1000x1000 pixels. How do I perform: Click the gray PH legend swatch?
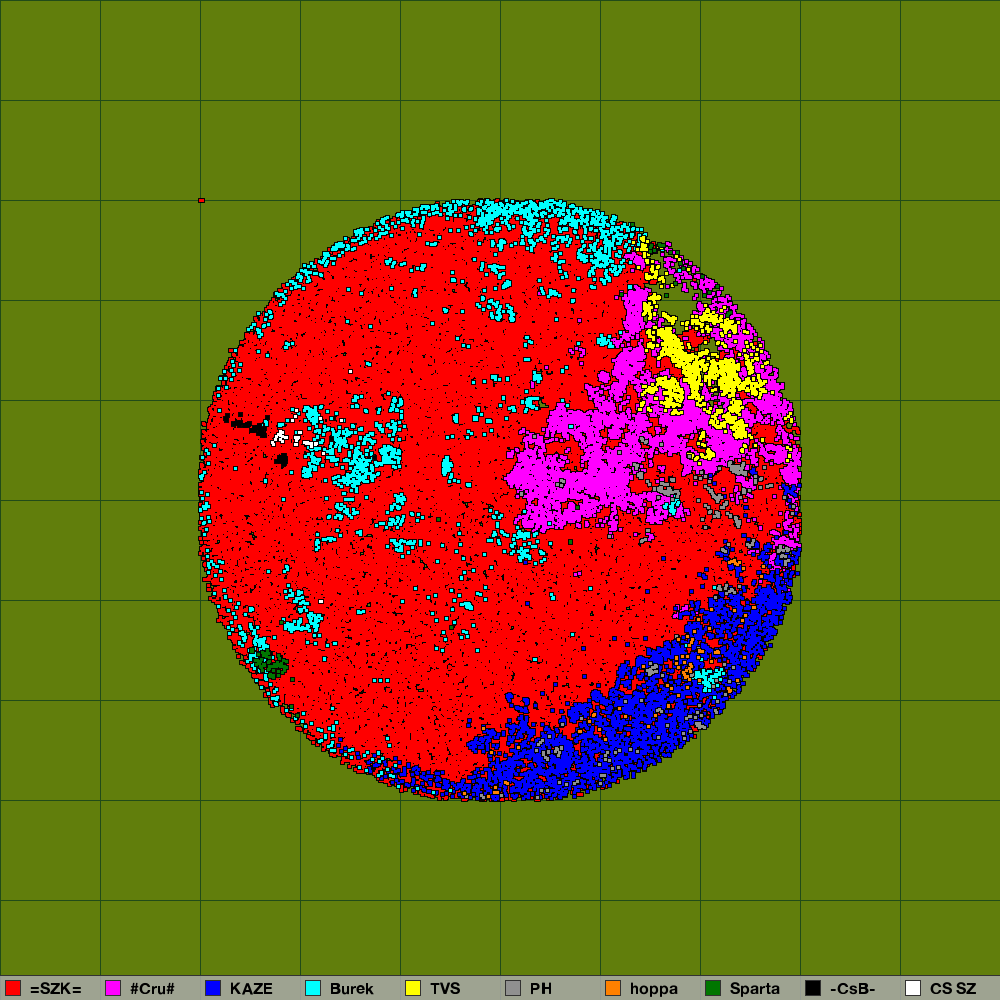tap(513, 988)
